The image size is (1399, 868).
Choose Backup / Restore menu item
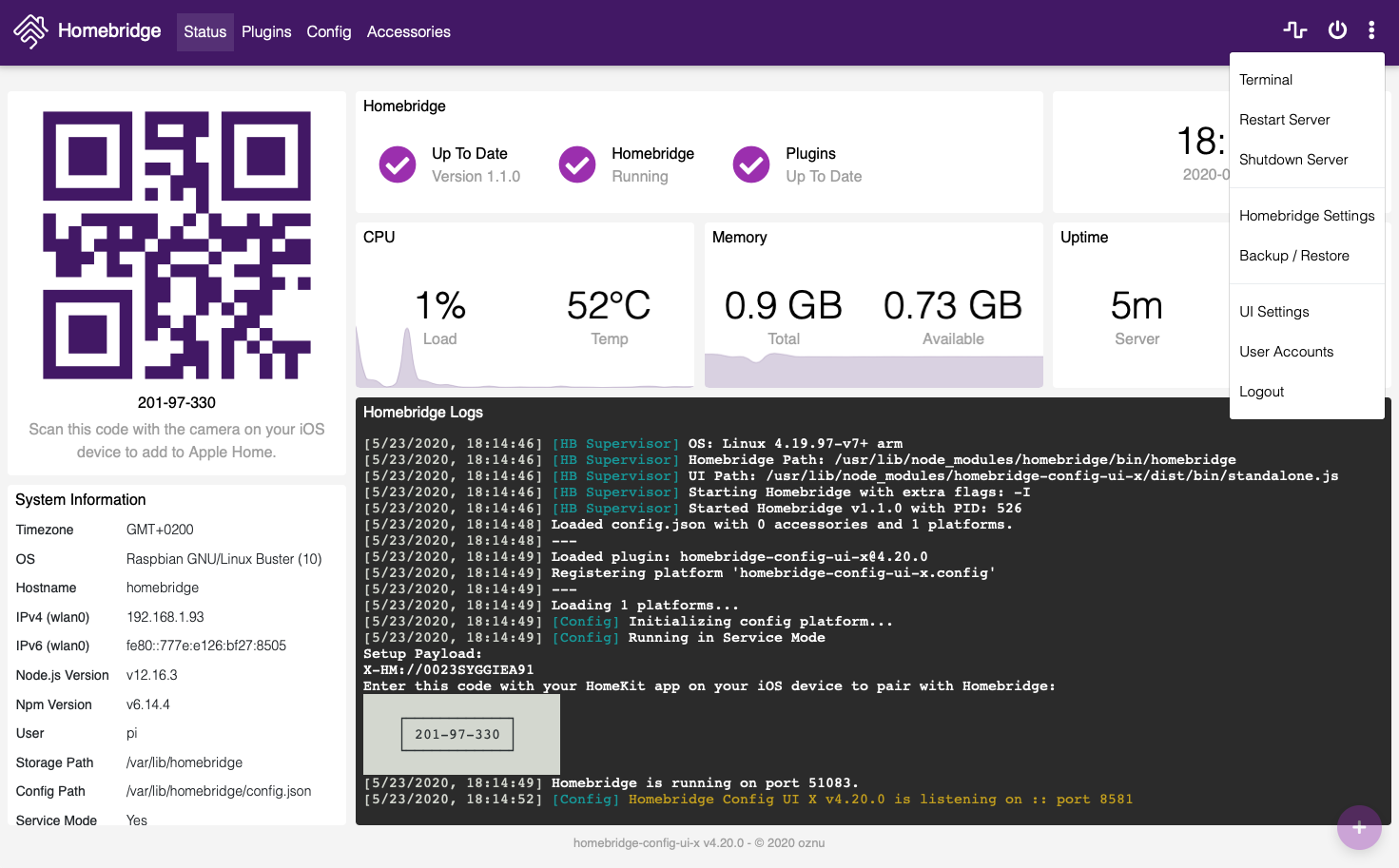[1307, 256]
